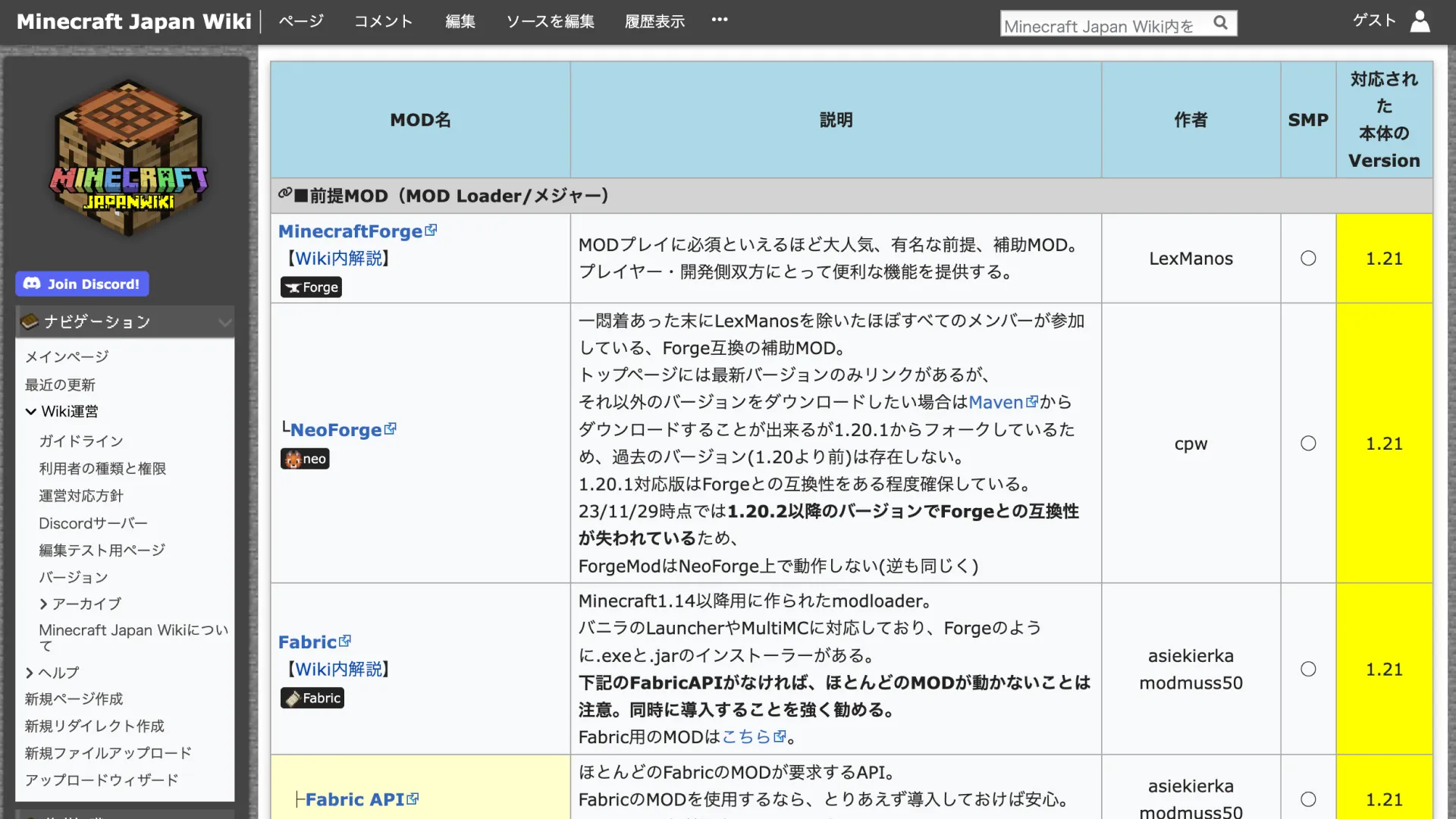The image size is (1456, 819).
Task: Click the Minecraft Japan Wiki site title
Action: pyautogui.click(x=134, y=21)
